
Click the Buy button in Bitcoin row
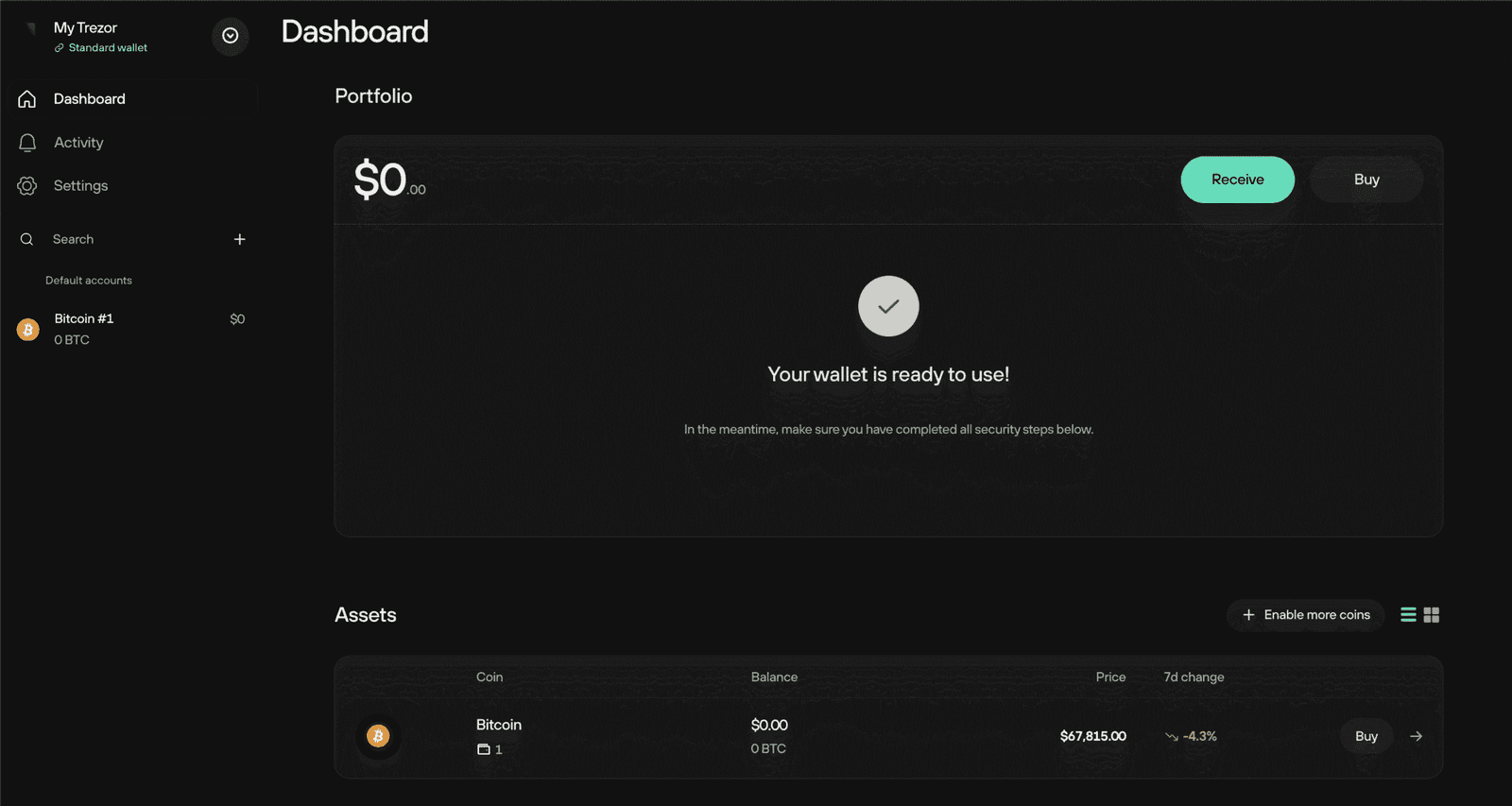tap(1366, 736)
